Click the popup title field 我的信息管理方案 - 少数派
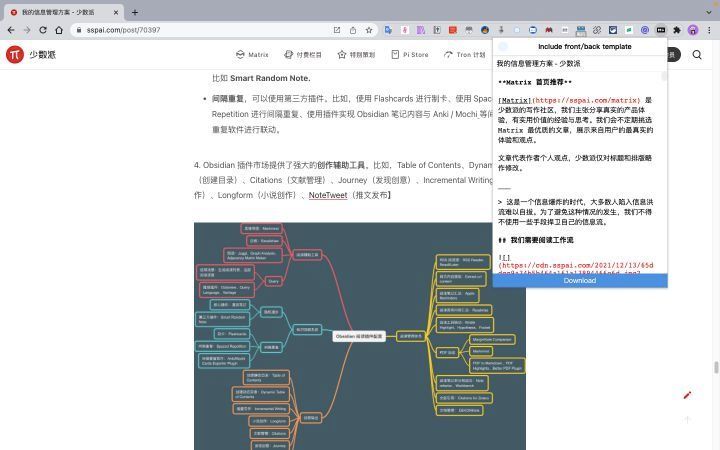Viewport: 720px width, 450px height. tap(580, 63)
